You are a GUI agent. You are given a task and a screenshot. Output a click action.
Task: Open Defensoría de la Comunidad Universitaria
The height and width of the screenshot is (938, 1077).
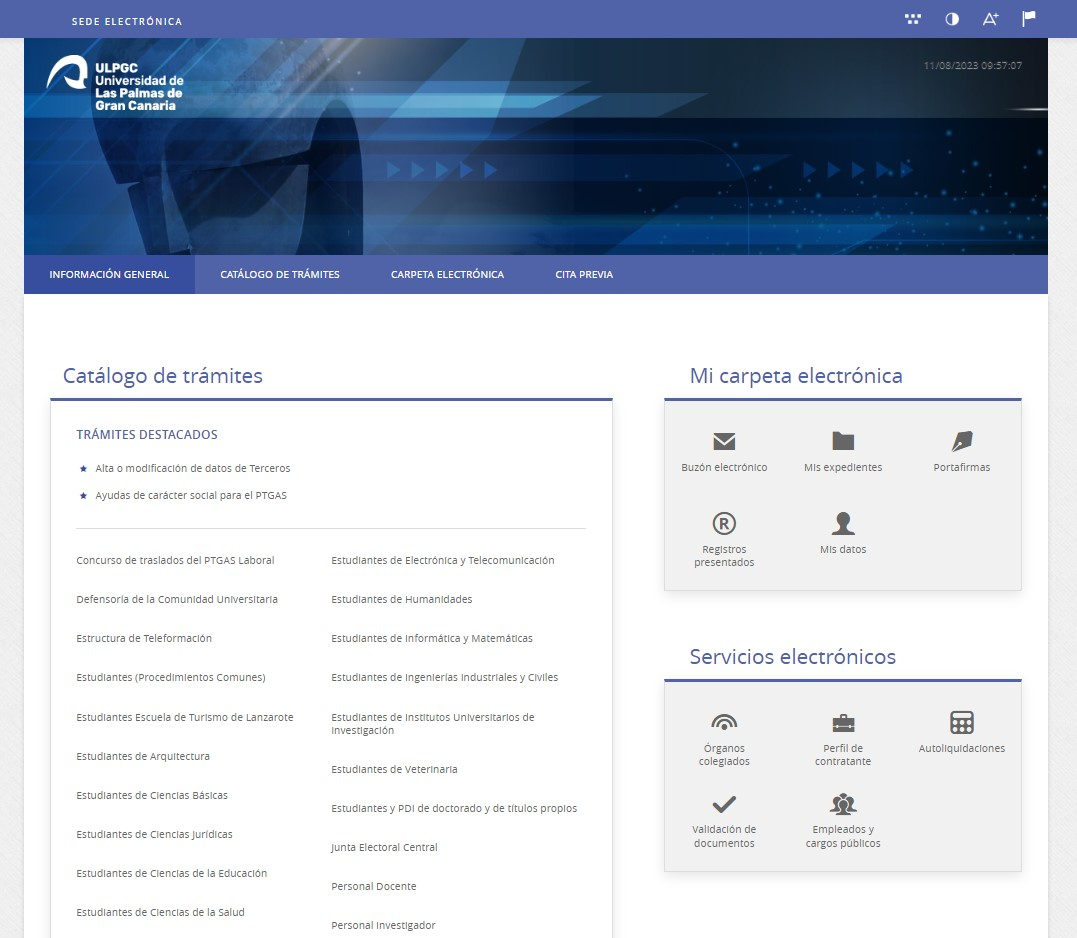[177, 599]
